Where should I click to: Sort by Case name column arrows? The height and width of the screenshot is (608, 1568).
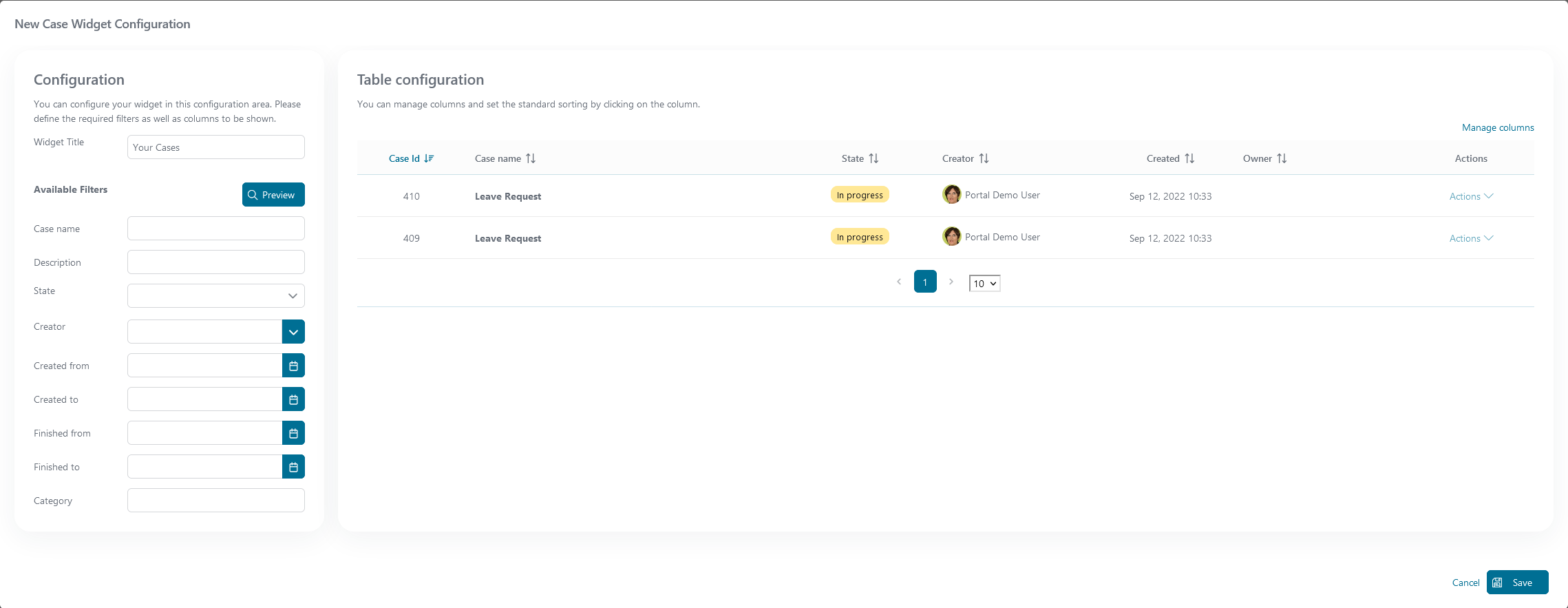point(531,158)
